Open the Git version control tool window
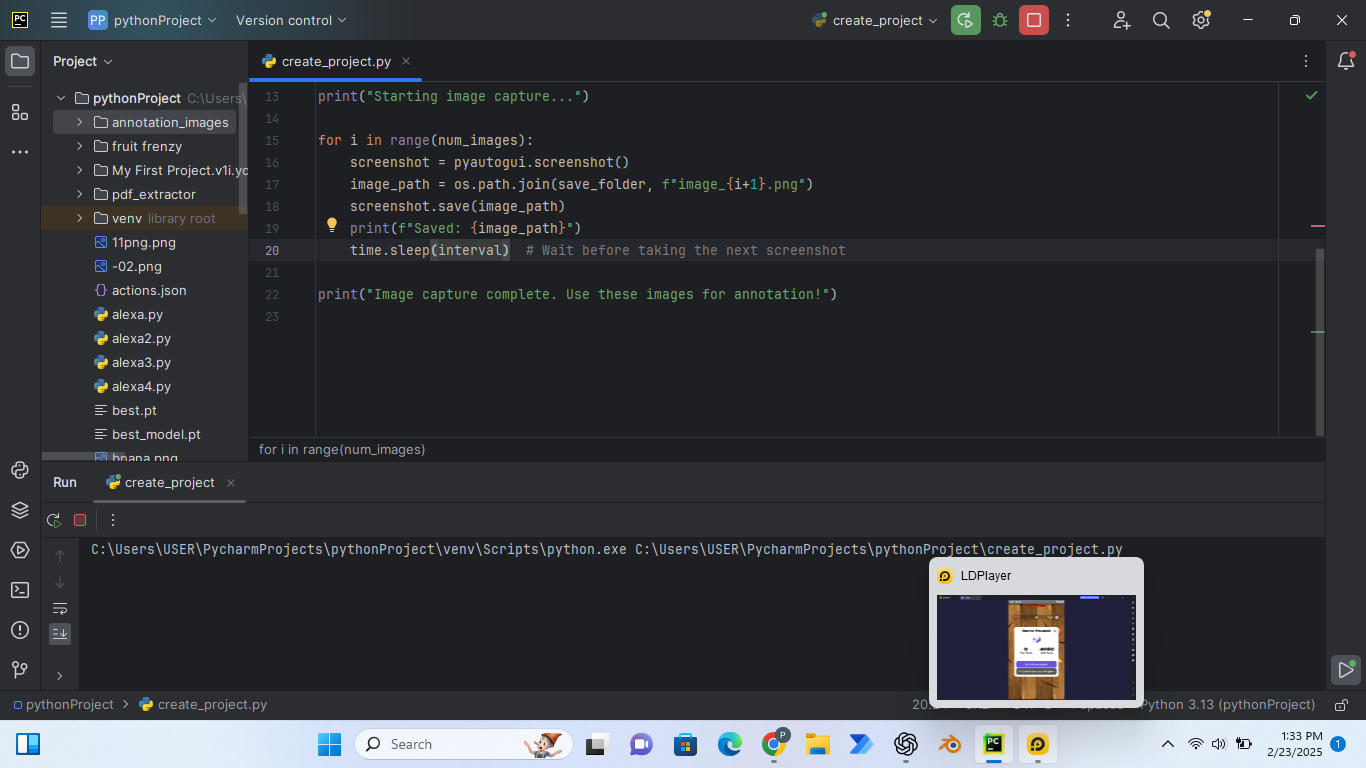This screenshot has width=1366, height=768. click(x=20, y=670)
